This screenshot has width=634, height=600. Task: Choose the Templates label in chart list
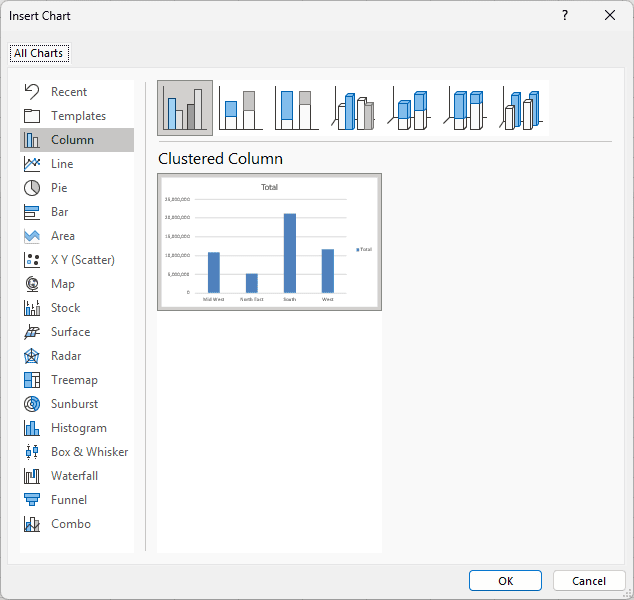point(78,116)
